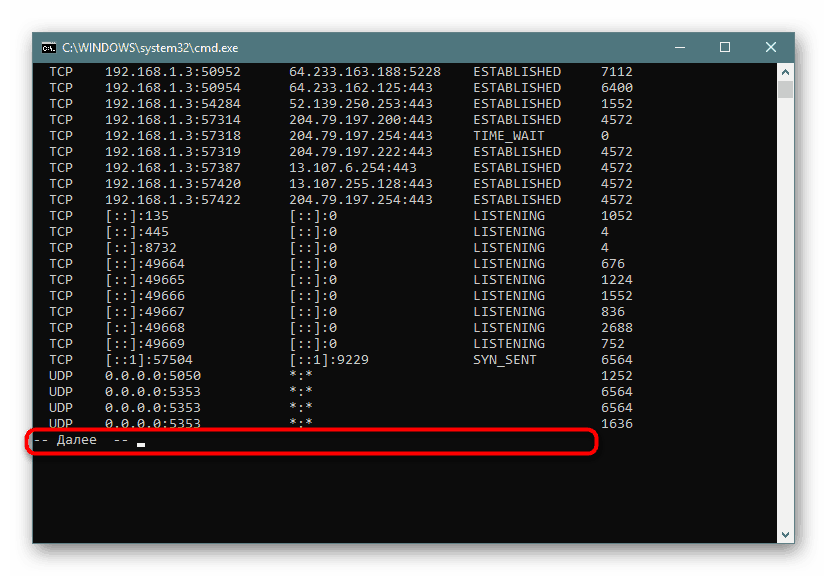This screenshot has height=576, width=827.
Task: Click the local address [::]:49669
Action: click(145, 344)
